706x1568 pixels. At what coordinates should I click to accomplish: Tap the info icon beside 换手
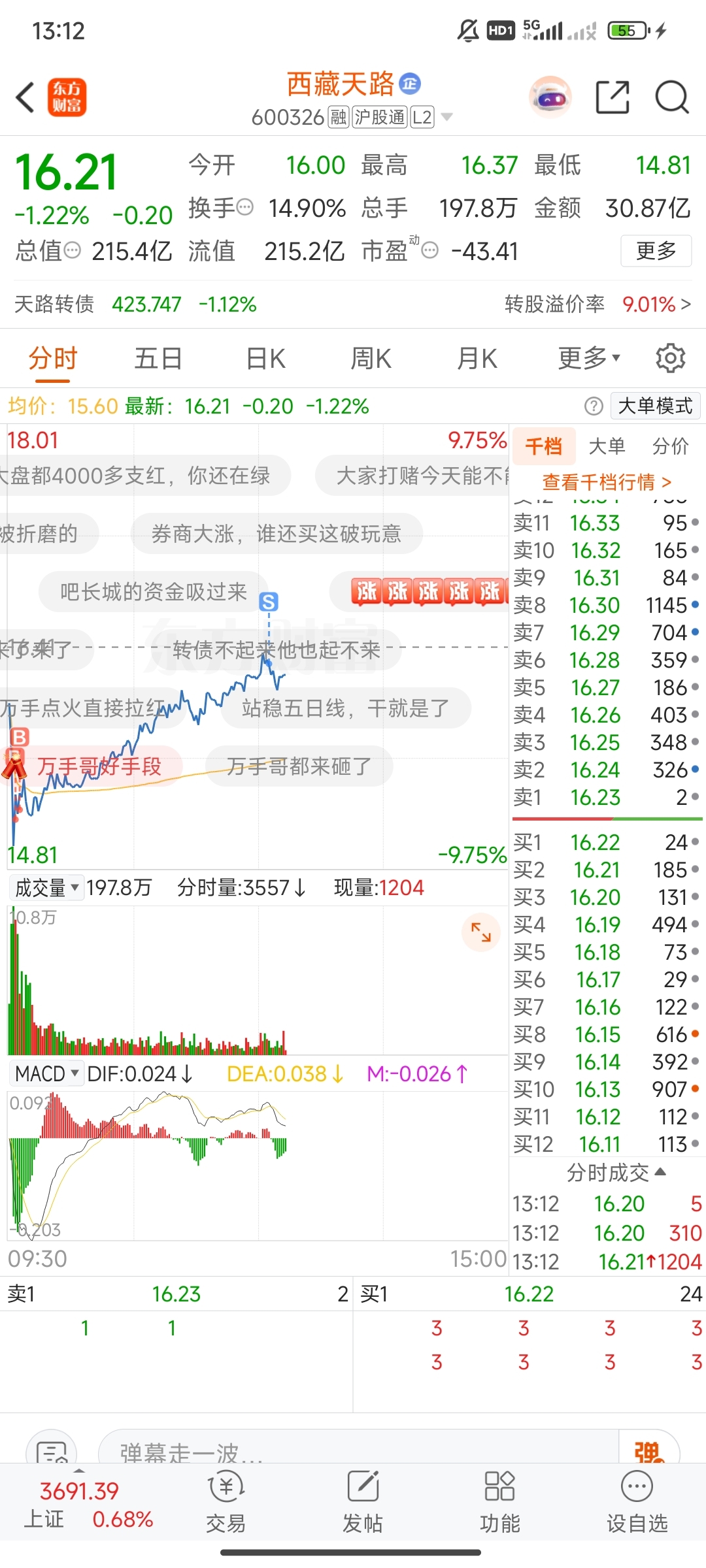[x=244, y=208]
